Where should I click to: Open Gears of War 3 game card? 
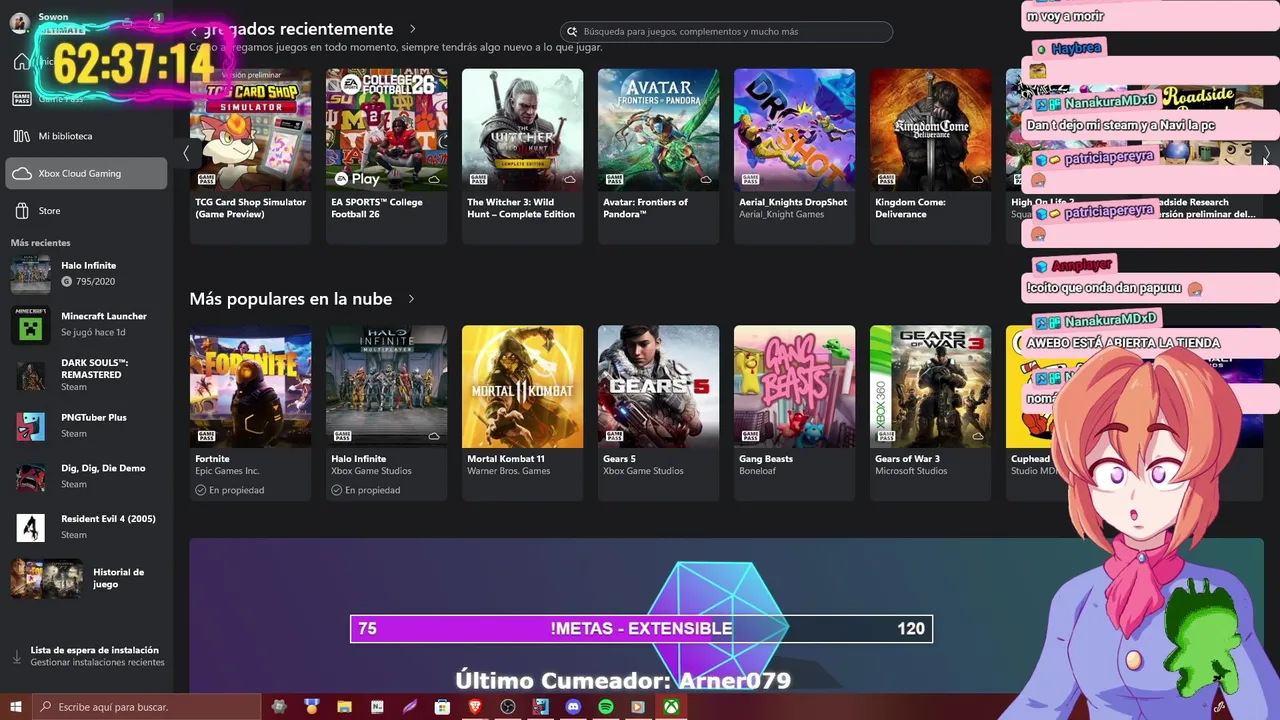tap(930, 412)
